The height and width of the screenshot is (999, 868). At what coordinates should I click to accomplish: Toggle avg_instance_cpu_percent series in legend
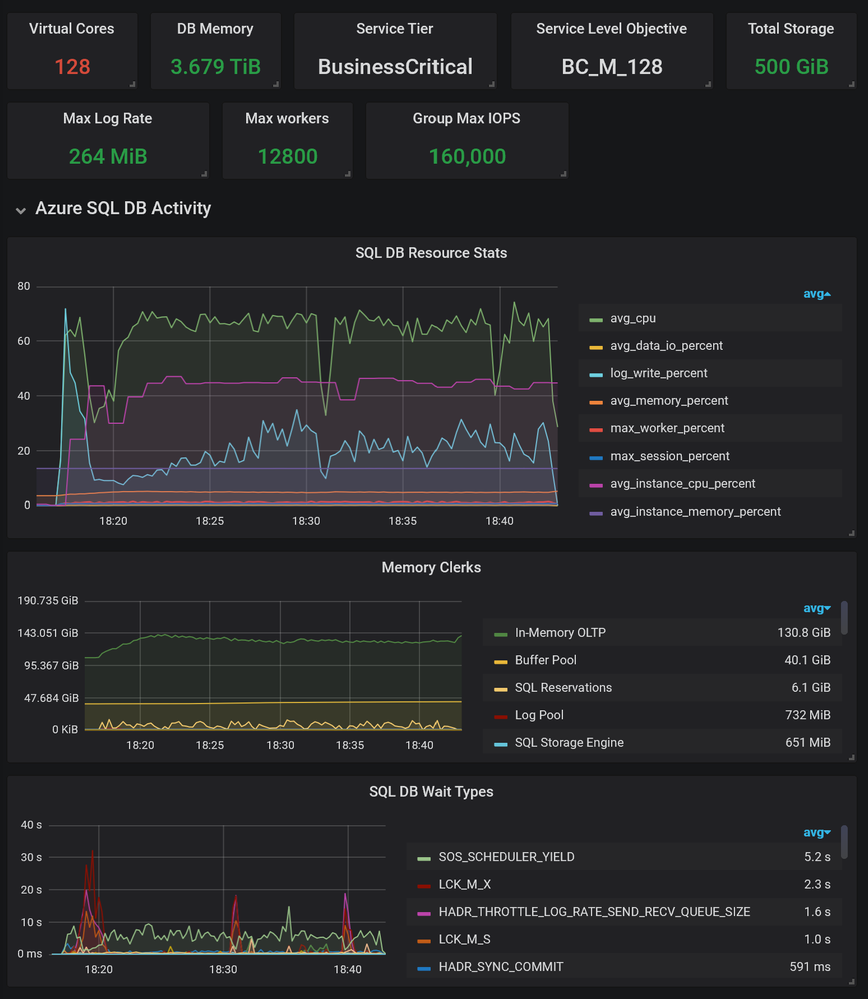tap(682, 484)
